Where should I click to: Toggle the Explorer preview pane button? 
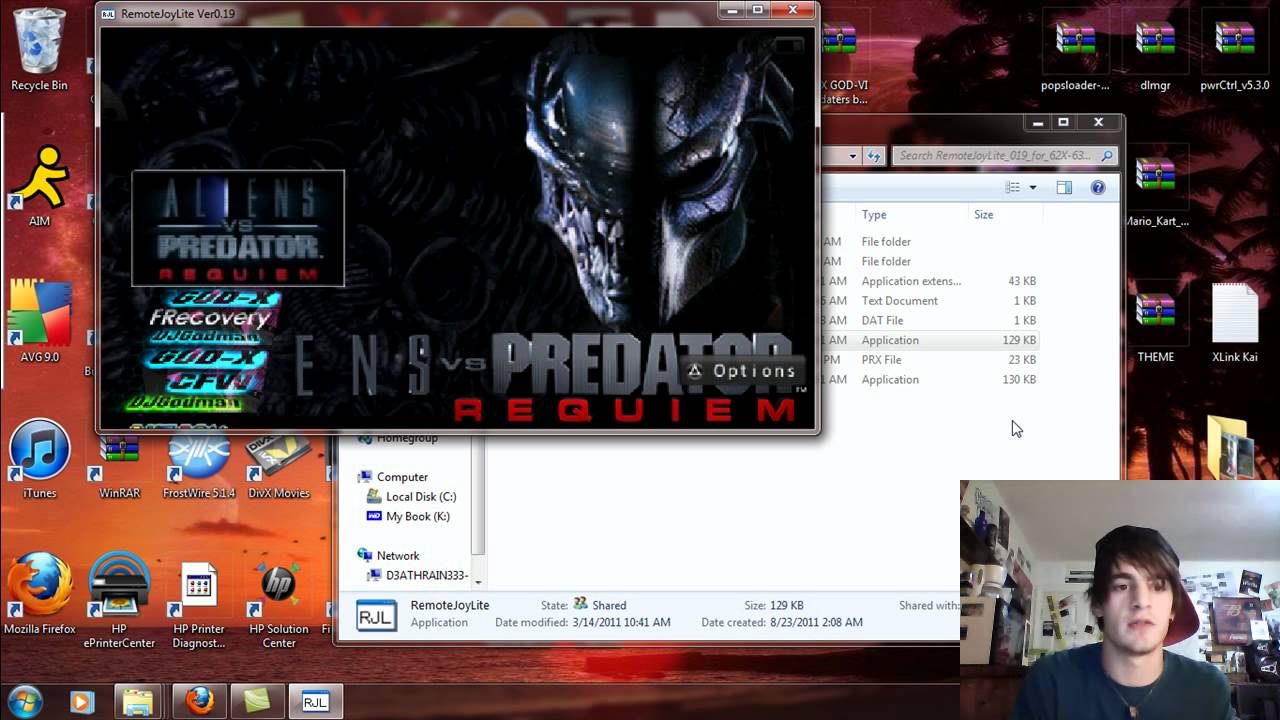click(1064, 187)
